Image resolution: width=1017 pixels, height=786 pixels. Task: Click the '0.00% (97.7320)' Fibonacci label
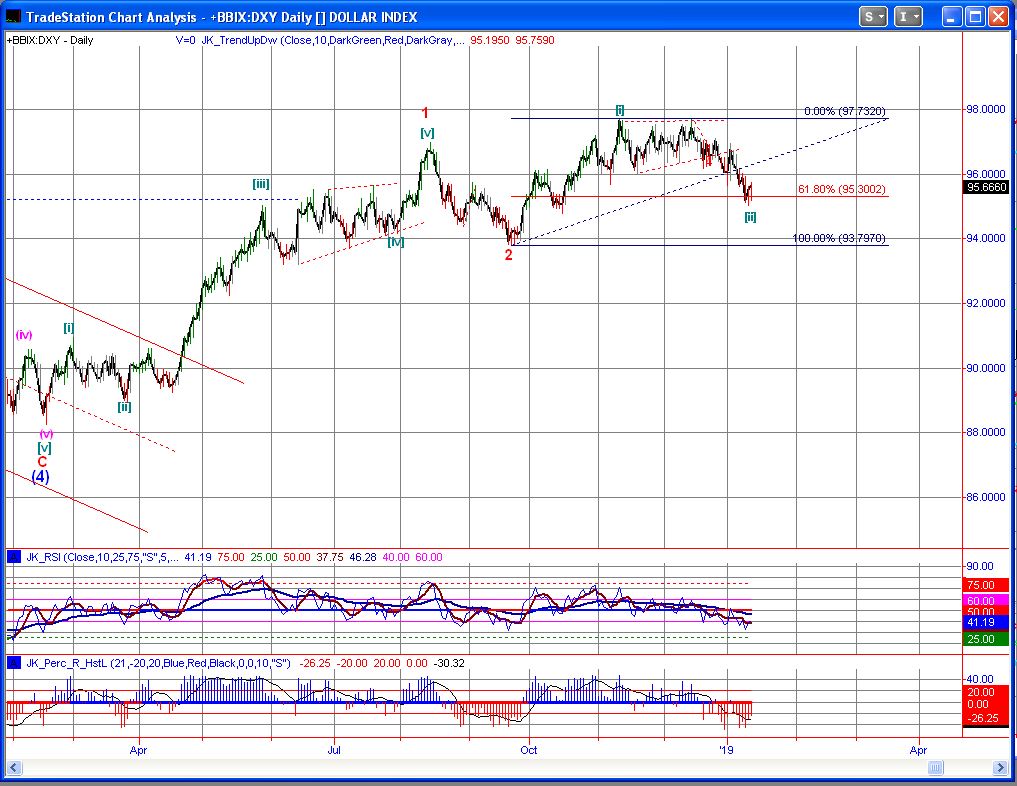(844, 112)
